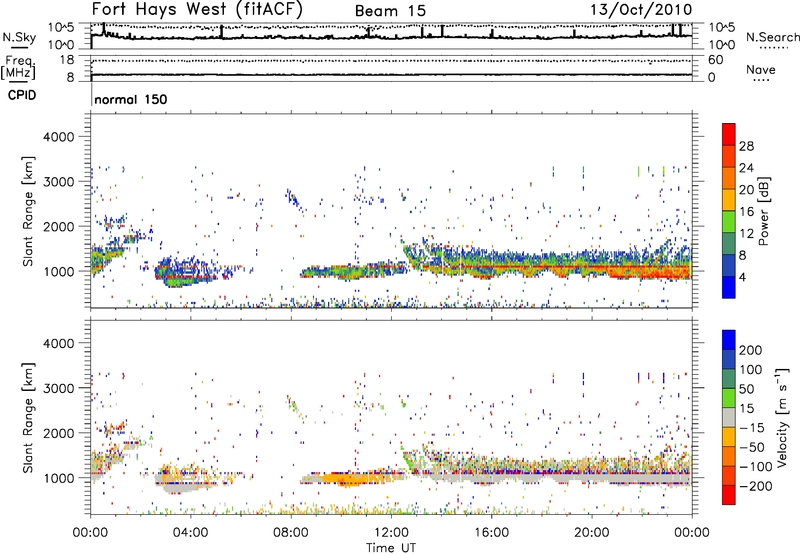The width and height of the screenshot is (800, 554).
Task: Pick the light green segment between 12 and 16 dB
Action: click(729, 222)
